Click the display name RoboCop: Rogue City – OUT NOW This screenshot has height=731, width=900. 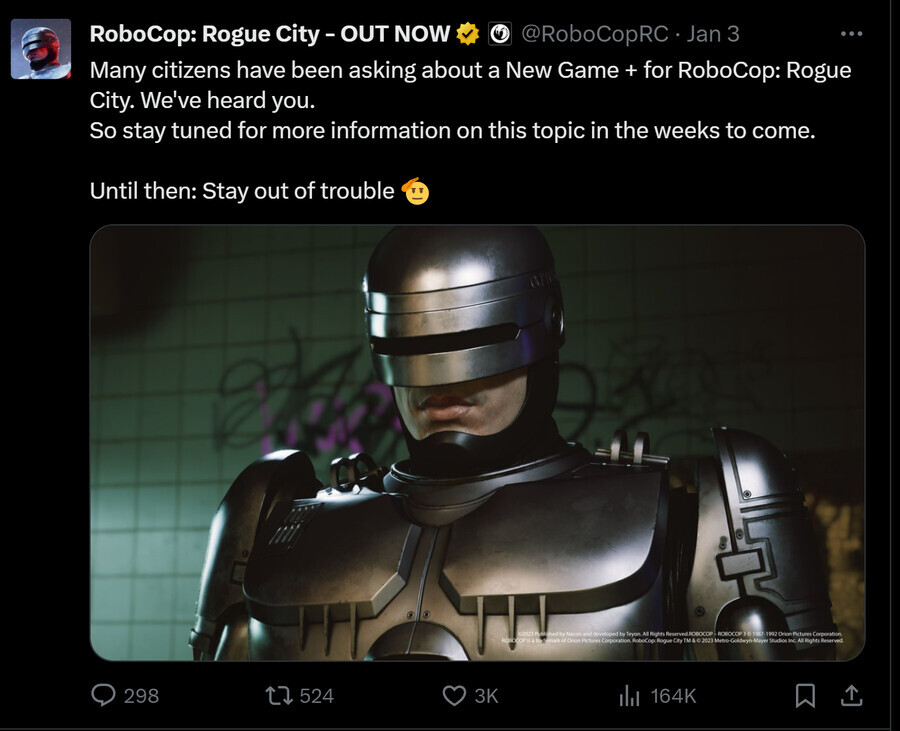click(270, 34)
